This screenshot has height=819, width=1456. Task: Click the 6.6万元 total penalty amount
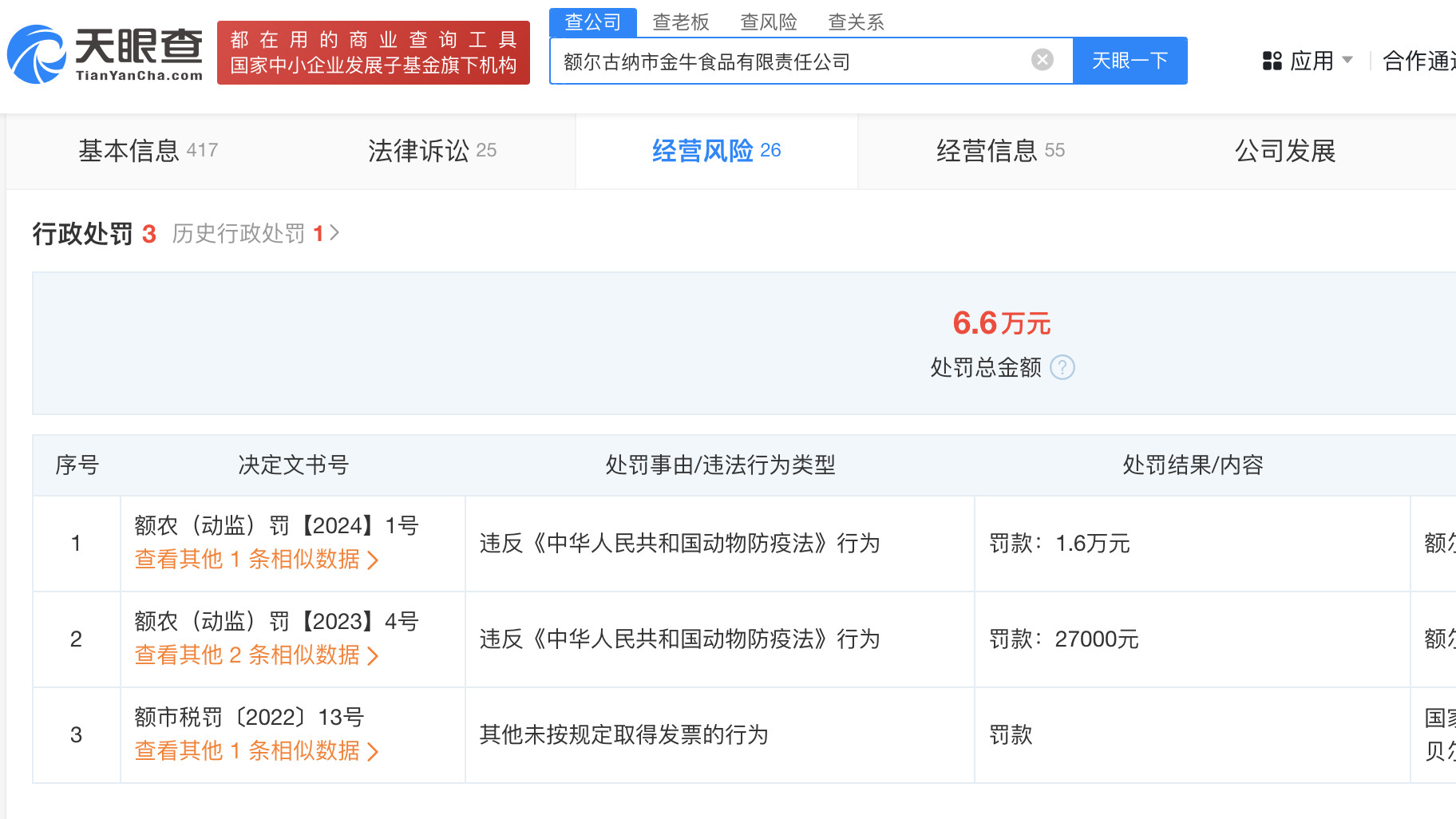1002,323
